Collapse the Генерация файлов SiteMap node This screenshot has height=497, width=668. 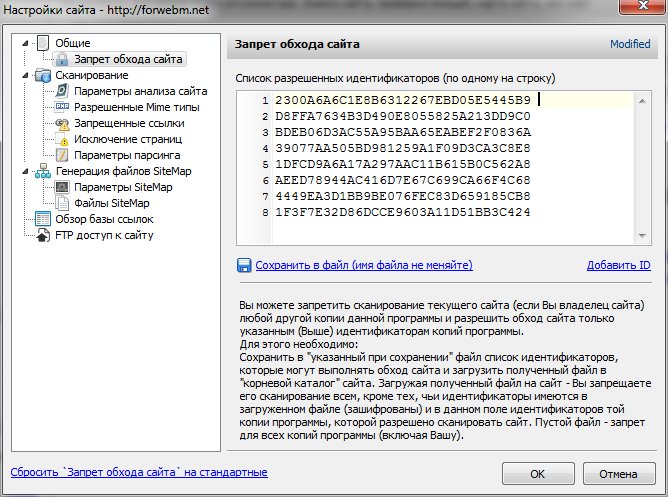26,171
